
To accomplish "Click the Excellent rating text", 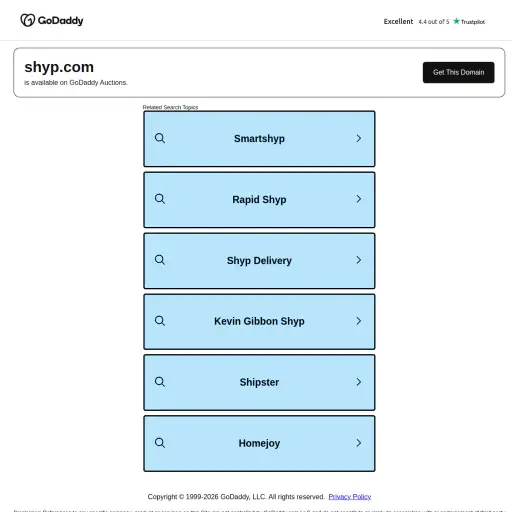I will (398, 21).
